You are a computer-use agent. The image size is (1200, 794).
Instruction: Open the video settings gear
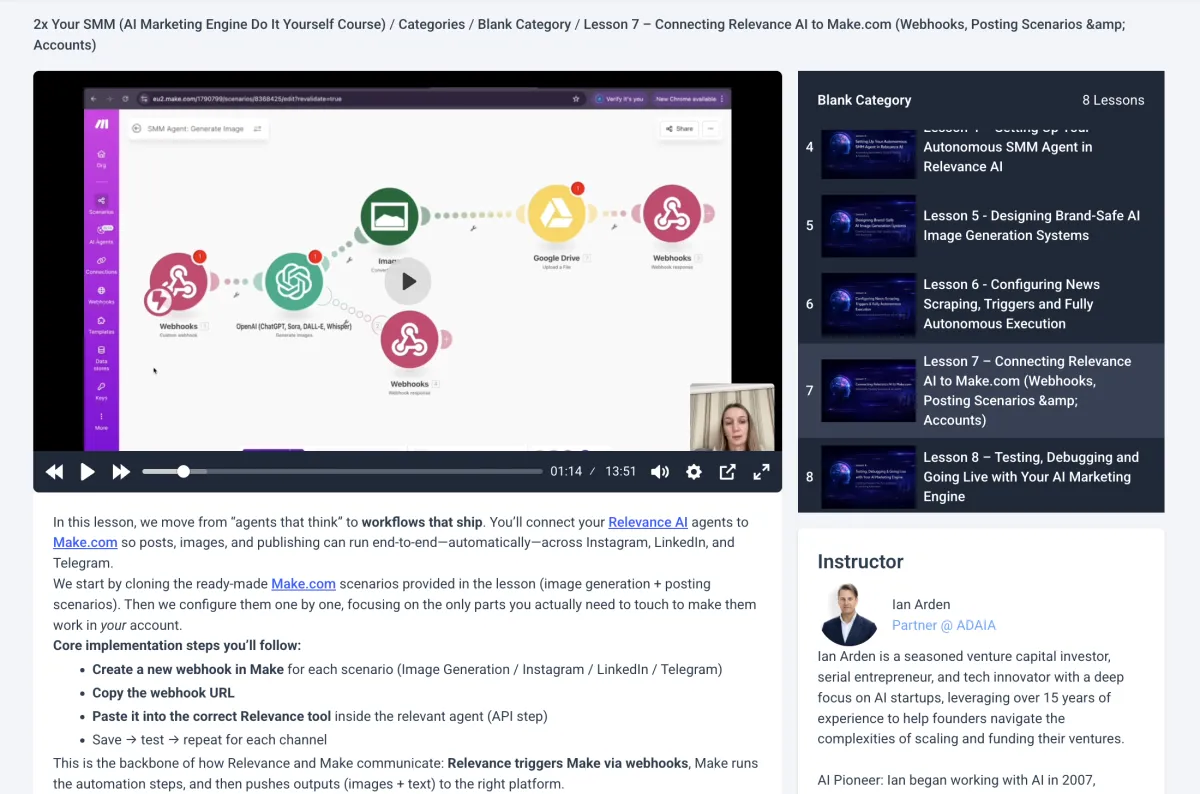pyautogui.click(x=694, y=472)
